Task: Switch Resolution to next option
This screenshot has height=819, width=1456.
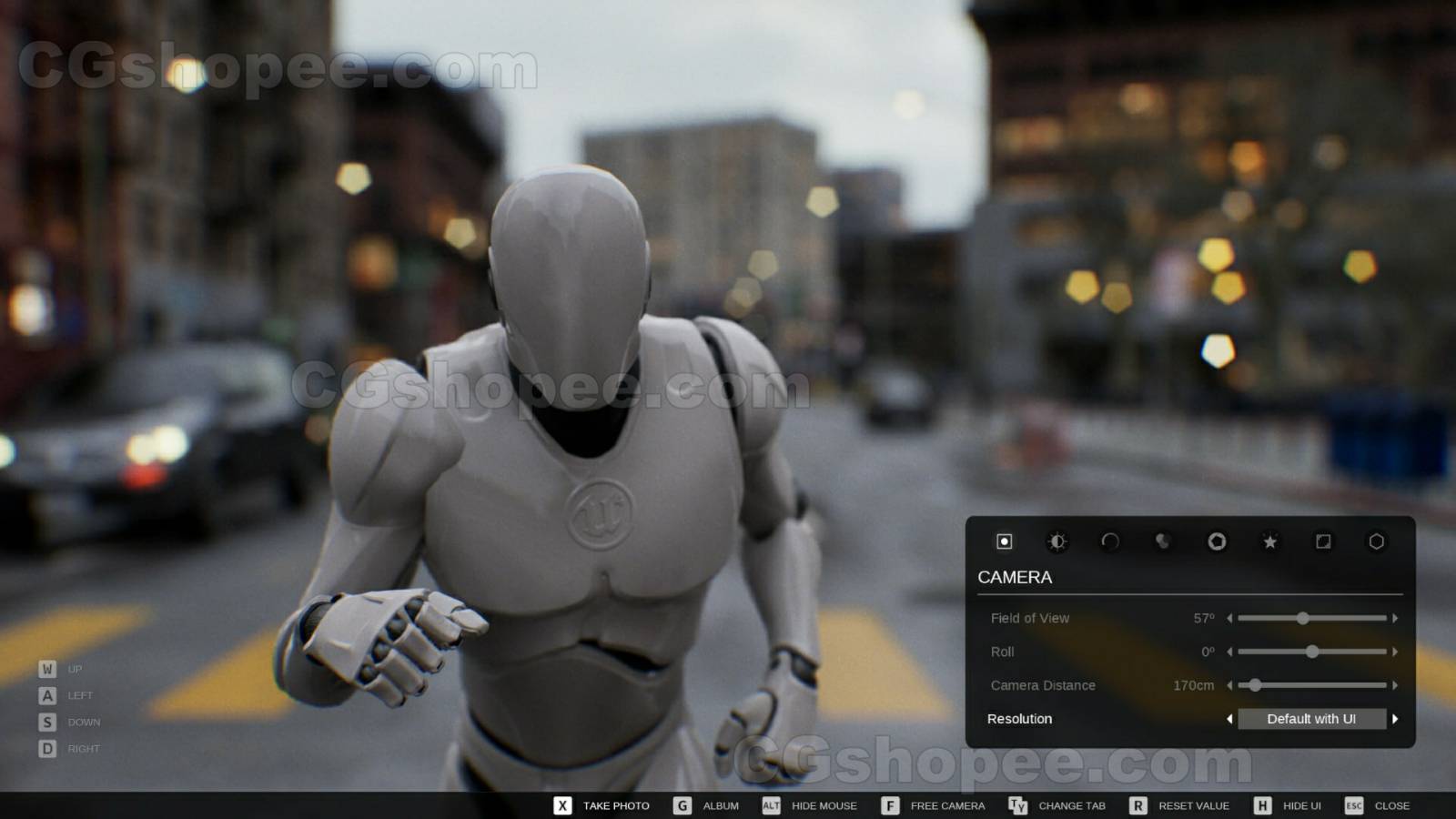Action: point(1395,719)
